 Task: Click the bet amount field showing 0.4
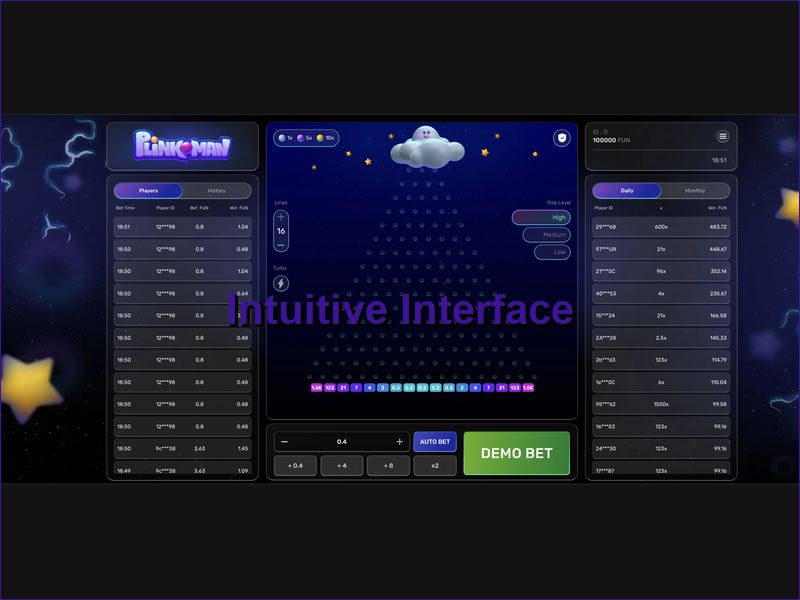(342, 442)
